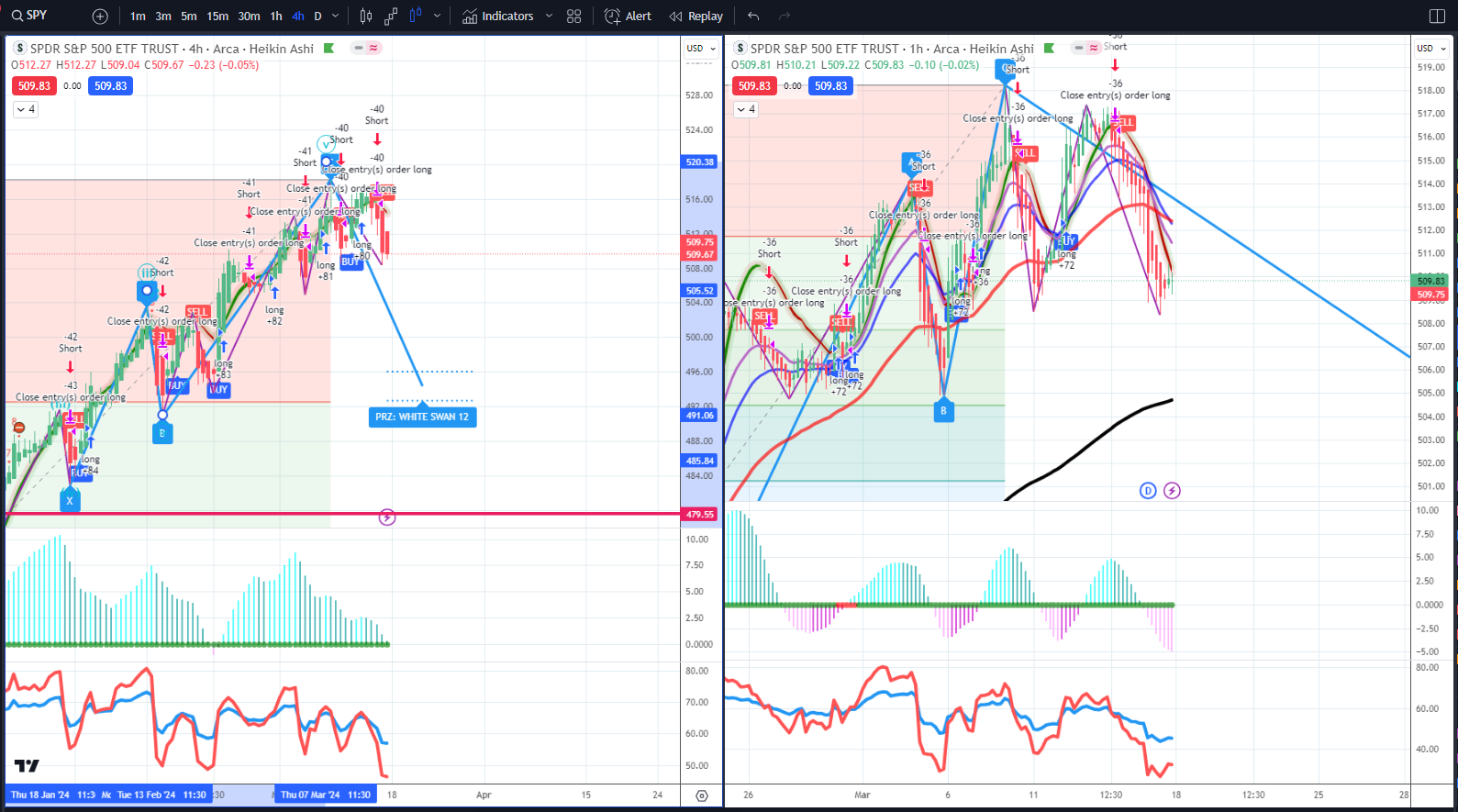
Task: Click the 491.06 blue price label
Action: pos(700,416)
